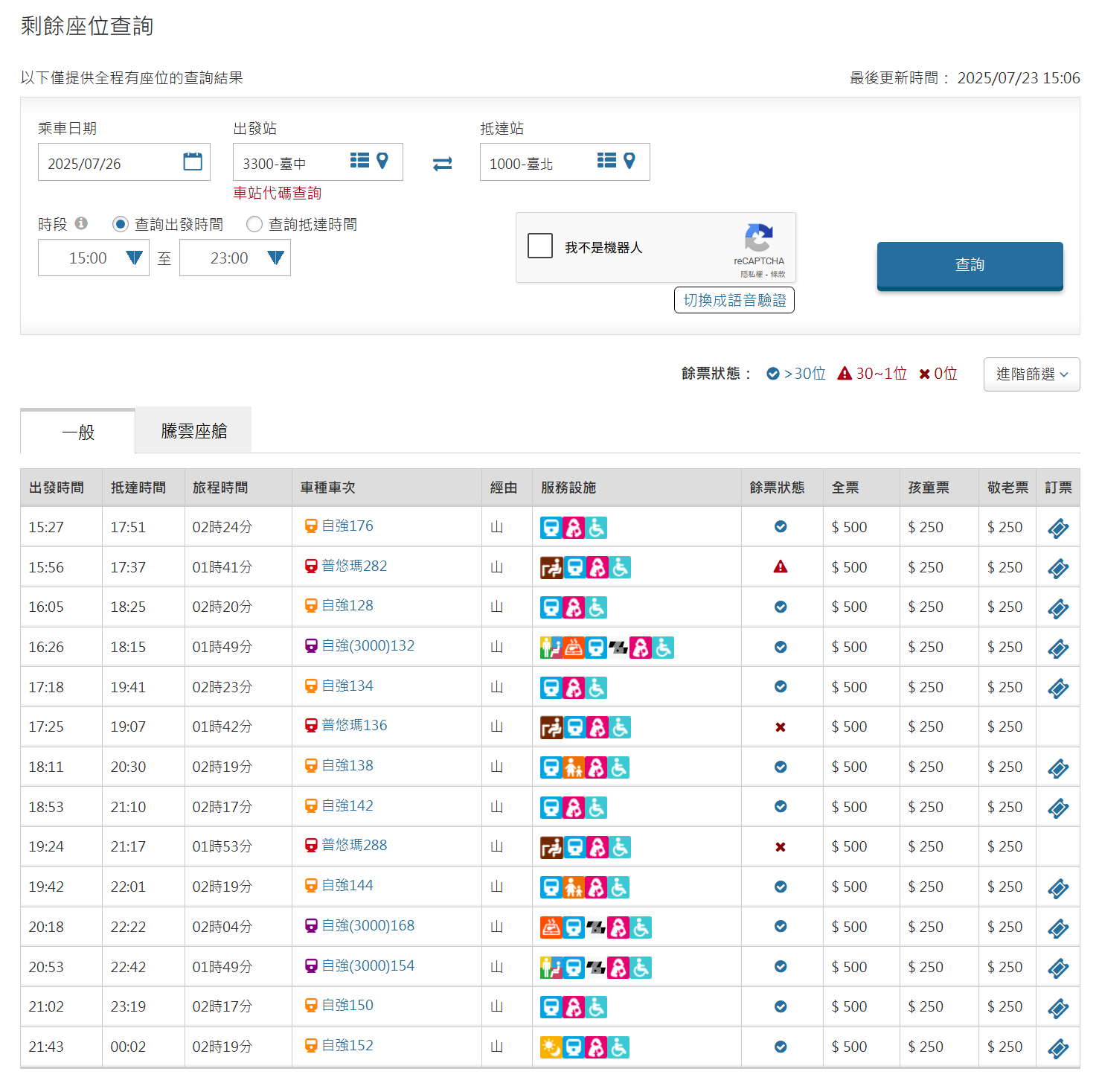The height and width of the screenshot is (1092, 1099).
Task: Open departure station list icon
Action: [x=360, y=160]
